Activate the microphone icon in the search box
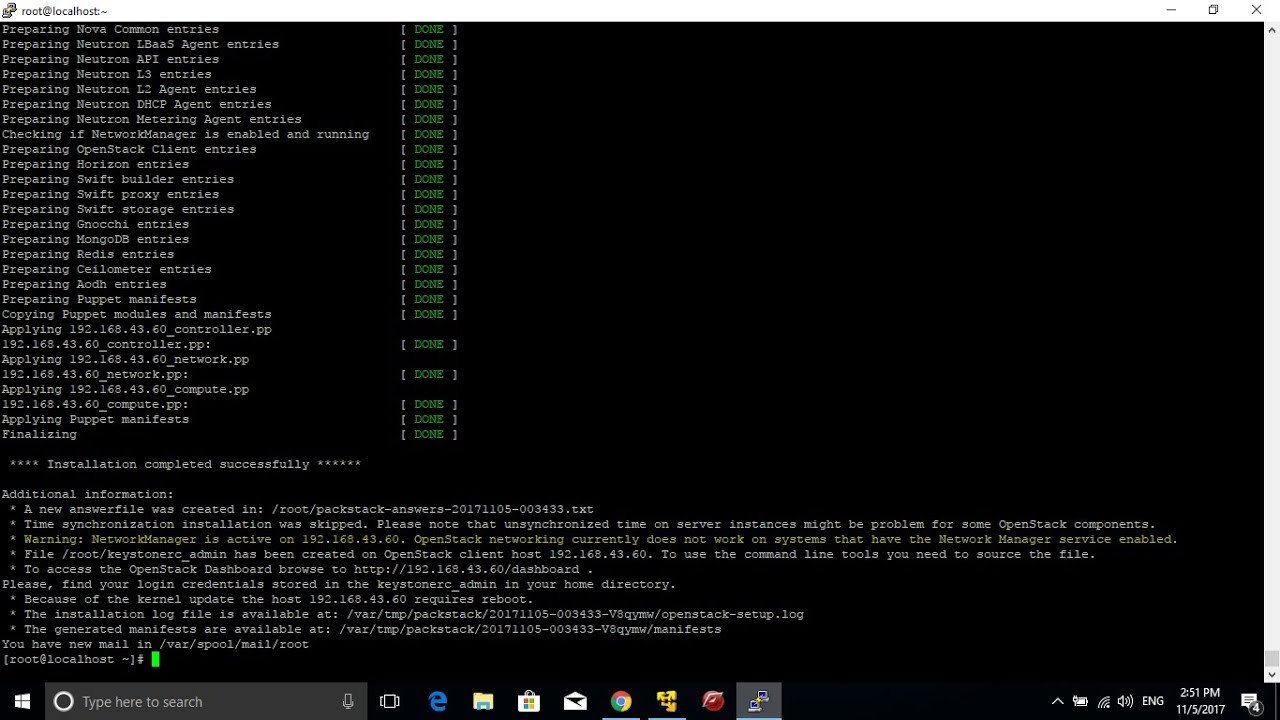This screenshot has width=1280, height=720. [348, 701]
